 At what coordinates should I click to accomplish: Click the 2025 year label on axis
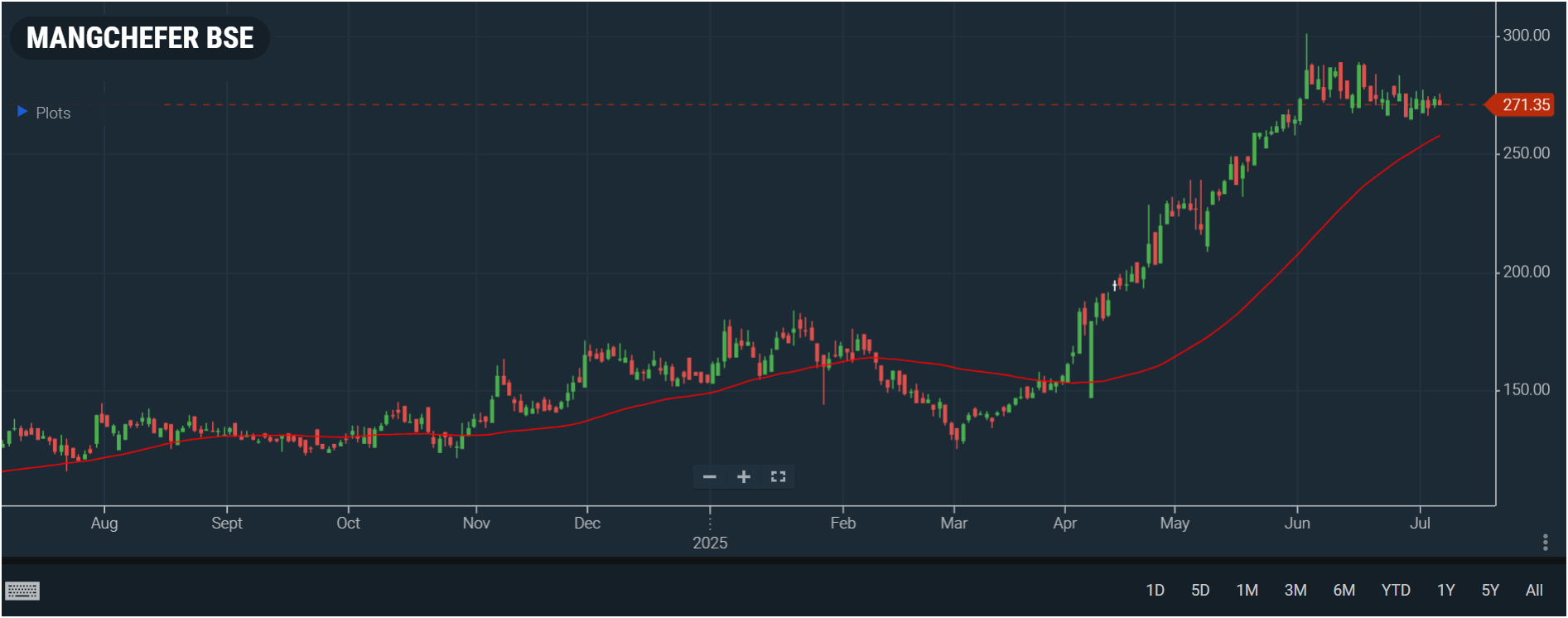click(x=710, y=543)
